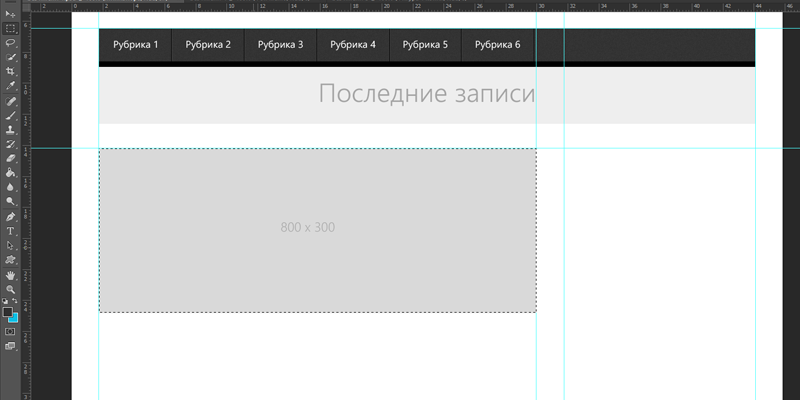
Task: Select the Rectangular Marquee tool
Action: [x=10, y=28]
